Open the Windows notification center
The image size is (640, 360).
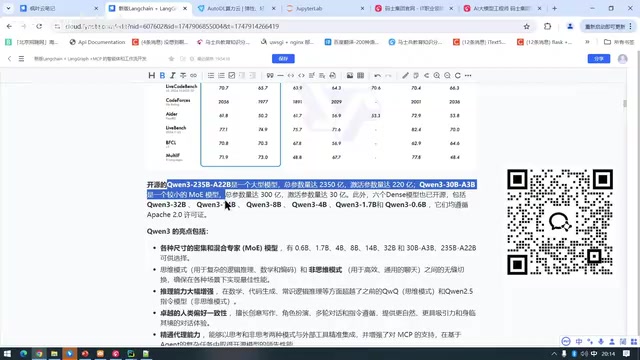click(x=627, y=353)
